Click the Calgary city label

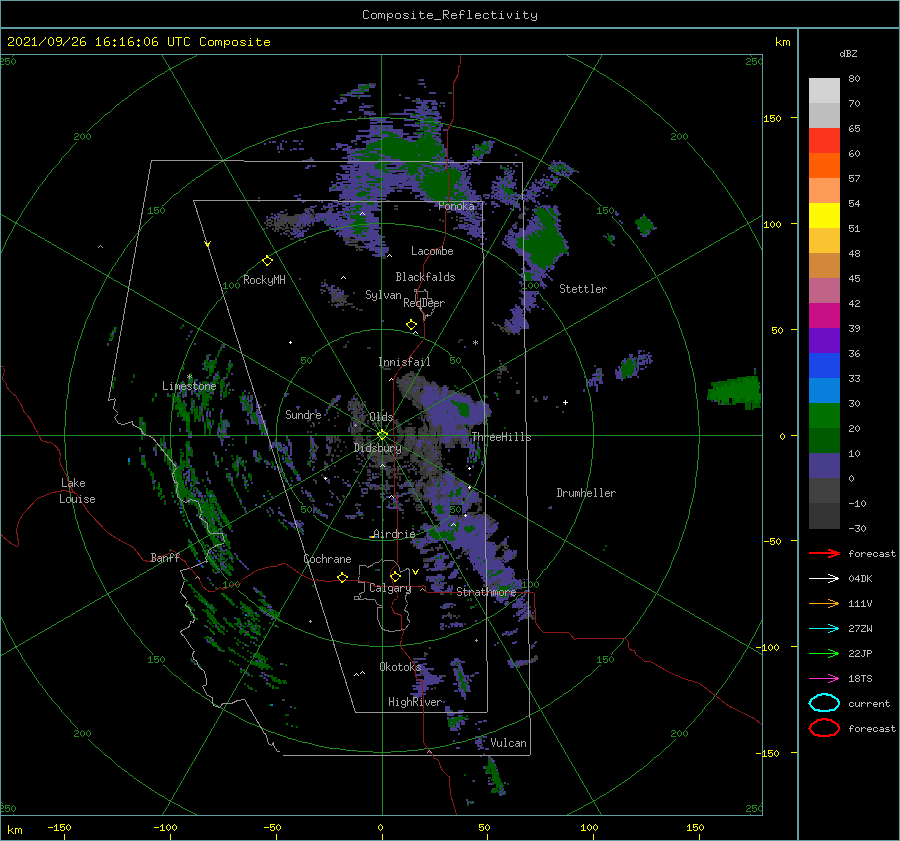(390, 588)
